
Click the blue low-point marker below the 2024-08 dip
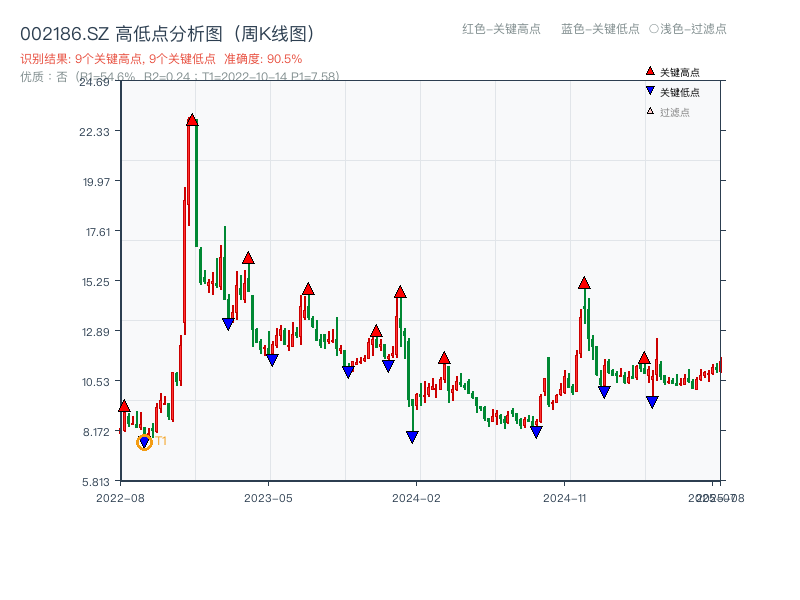(537, 430)
